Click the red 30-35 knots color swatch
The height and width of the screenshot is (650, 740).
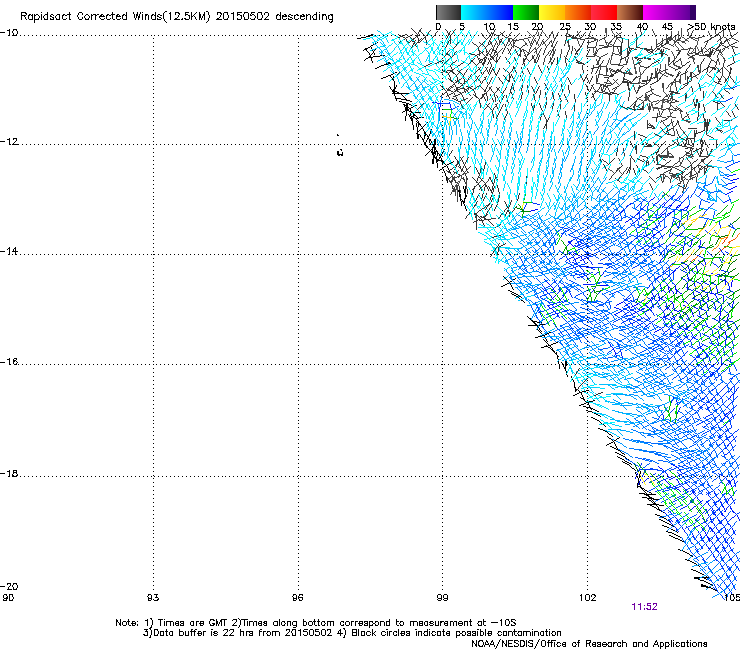pos(604,12)
